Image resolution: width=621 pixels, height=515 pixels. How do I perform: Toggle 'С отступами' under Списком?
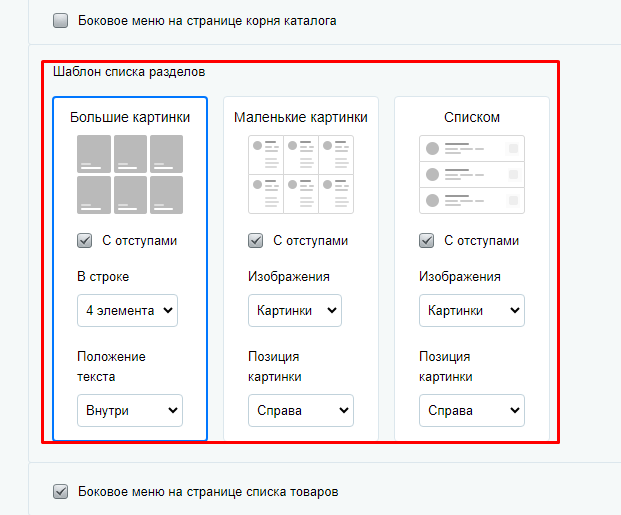427,240
